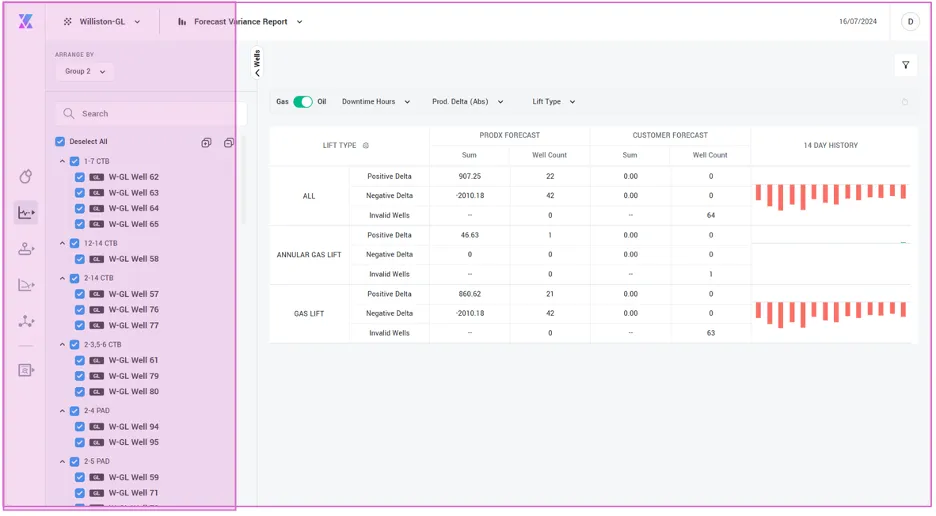Open the Lift Type dropdown
The image size is (936, 516).
554,102
